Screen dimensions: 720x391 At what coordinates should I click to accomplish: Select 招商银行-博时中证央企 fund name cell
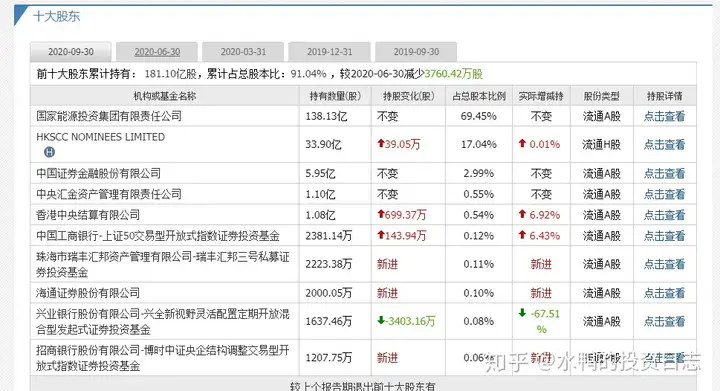[163, 358]
